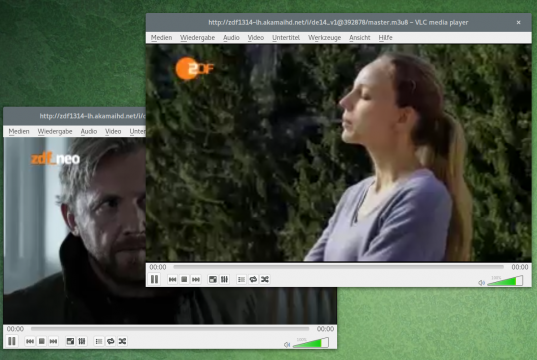This screenshot has width=537, height=360.
Task: Click remaining time in ZDF front window
Action: pyautogui.click(x=520, y=267)
